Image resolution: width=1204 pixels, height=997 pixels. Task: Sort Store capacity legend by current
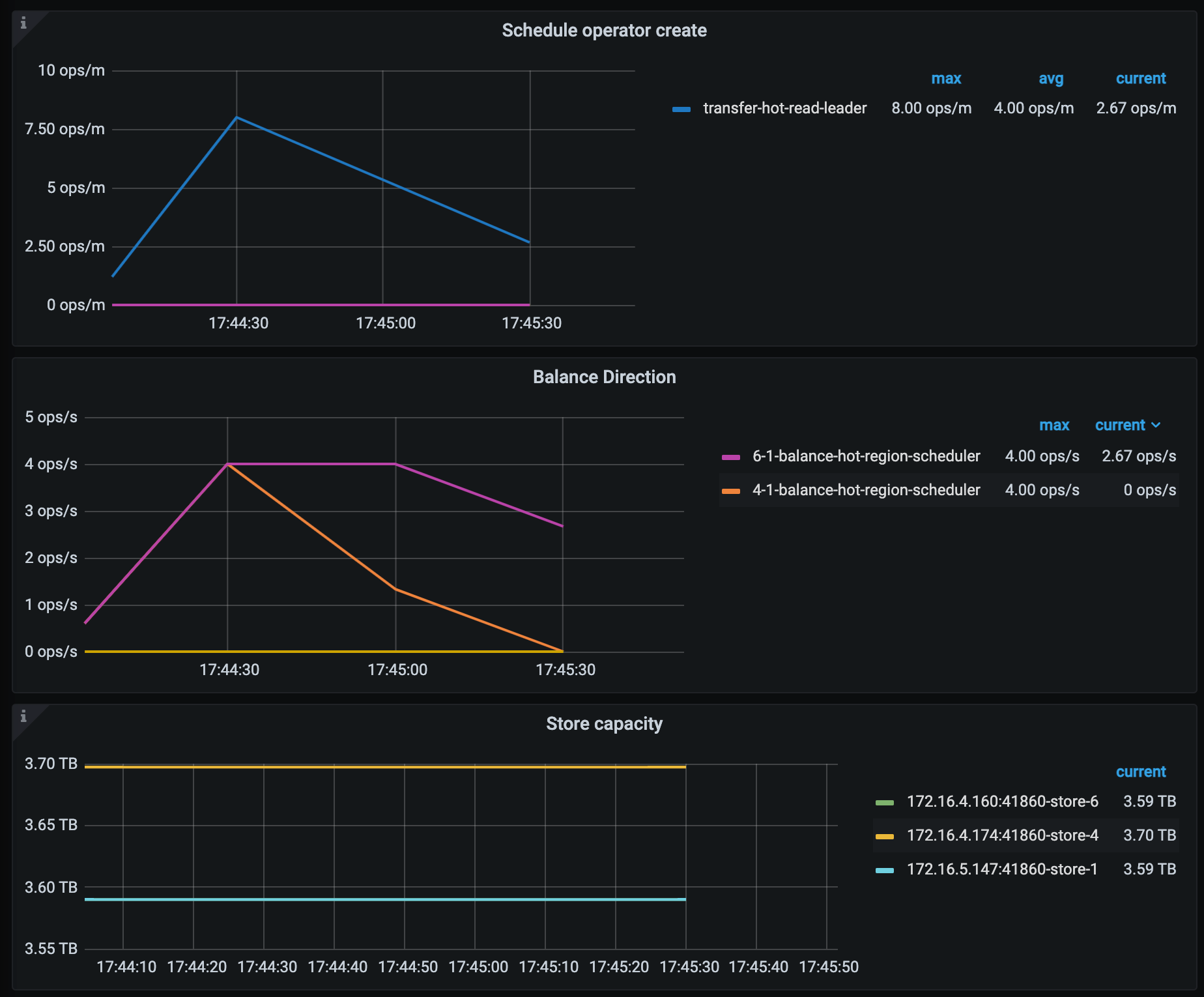[x=1141, y=772]
